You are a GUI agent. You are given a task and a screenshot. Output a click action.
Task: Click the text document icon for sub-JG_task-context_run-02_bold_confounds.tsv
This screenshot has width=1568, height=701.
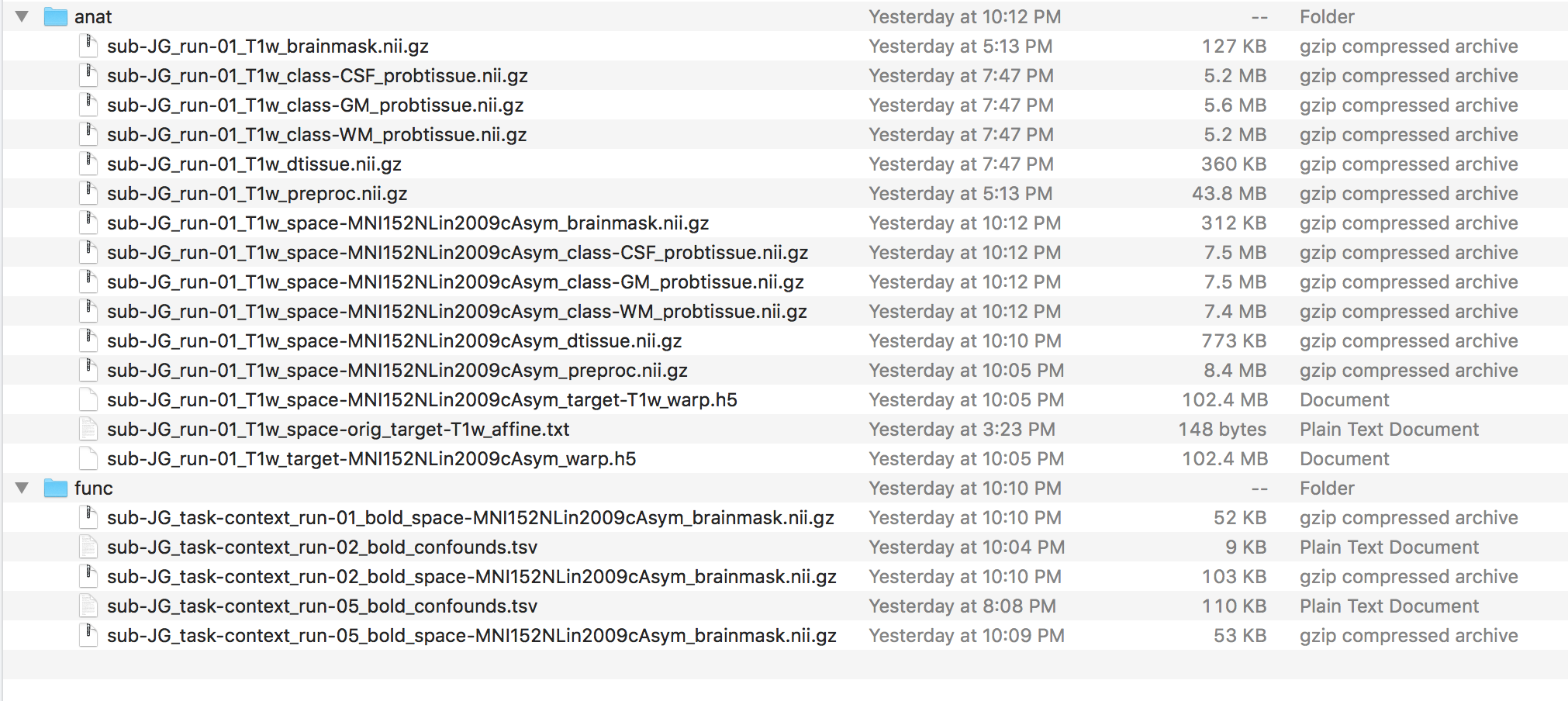pos(89,547)
